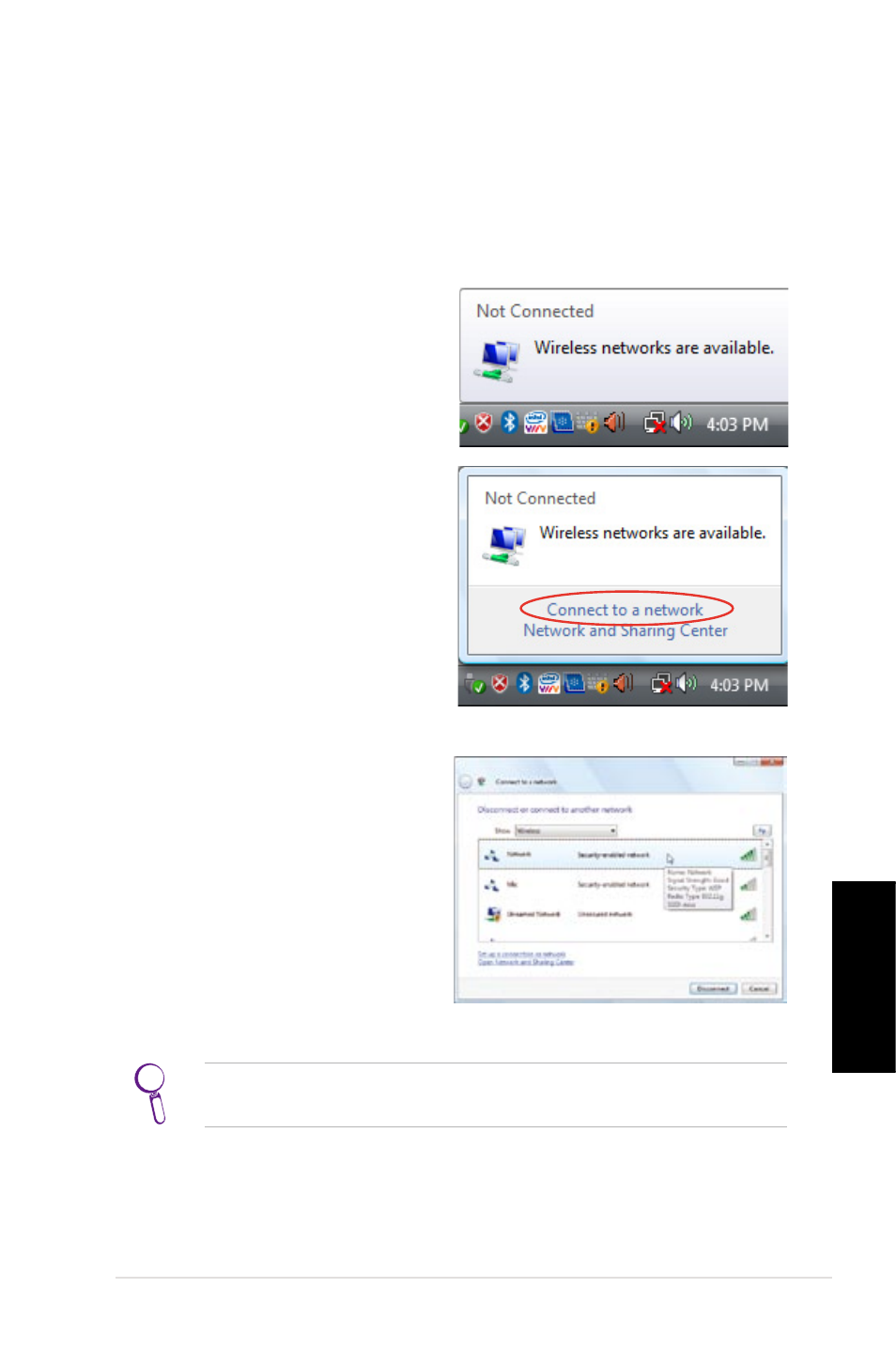
Task: Click blue display icon in tray under popup without links
Action: 563,422
